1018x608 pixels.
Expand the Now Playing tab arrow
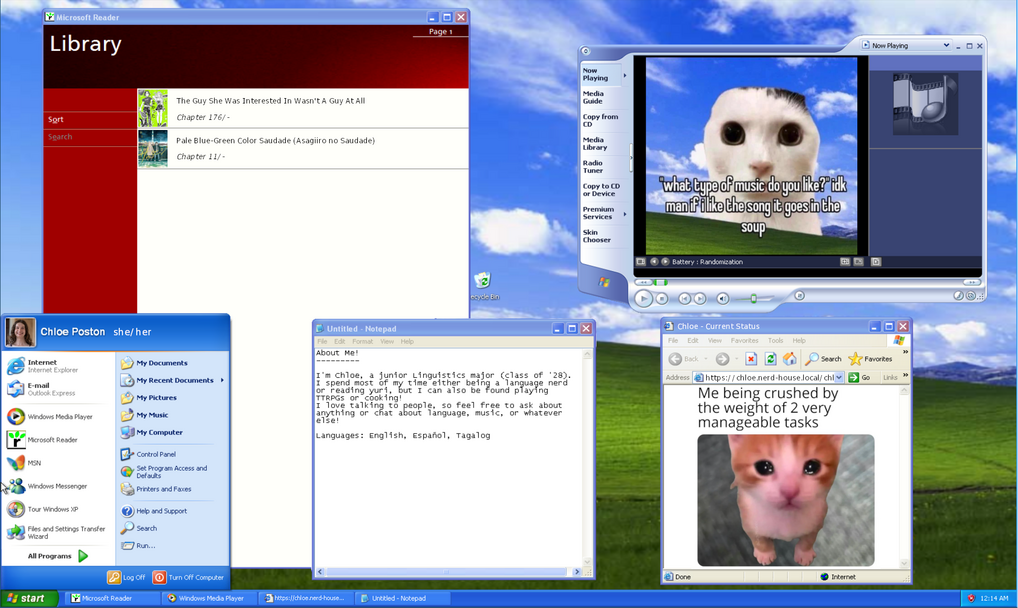pyautogui.click(x=625, y=75)
